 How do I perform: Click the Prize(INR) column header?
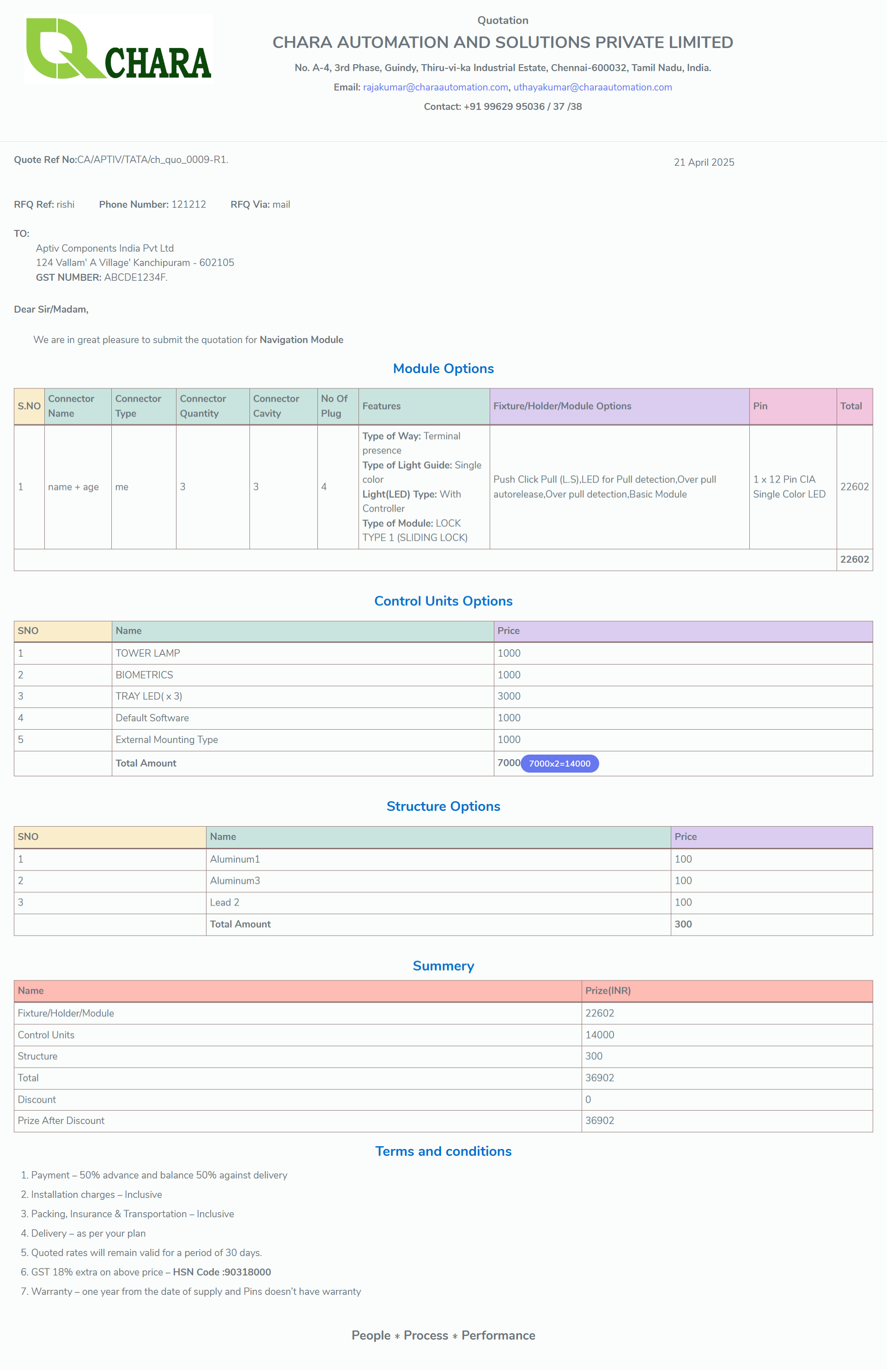click(x=608, y=990)
